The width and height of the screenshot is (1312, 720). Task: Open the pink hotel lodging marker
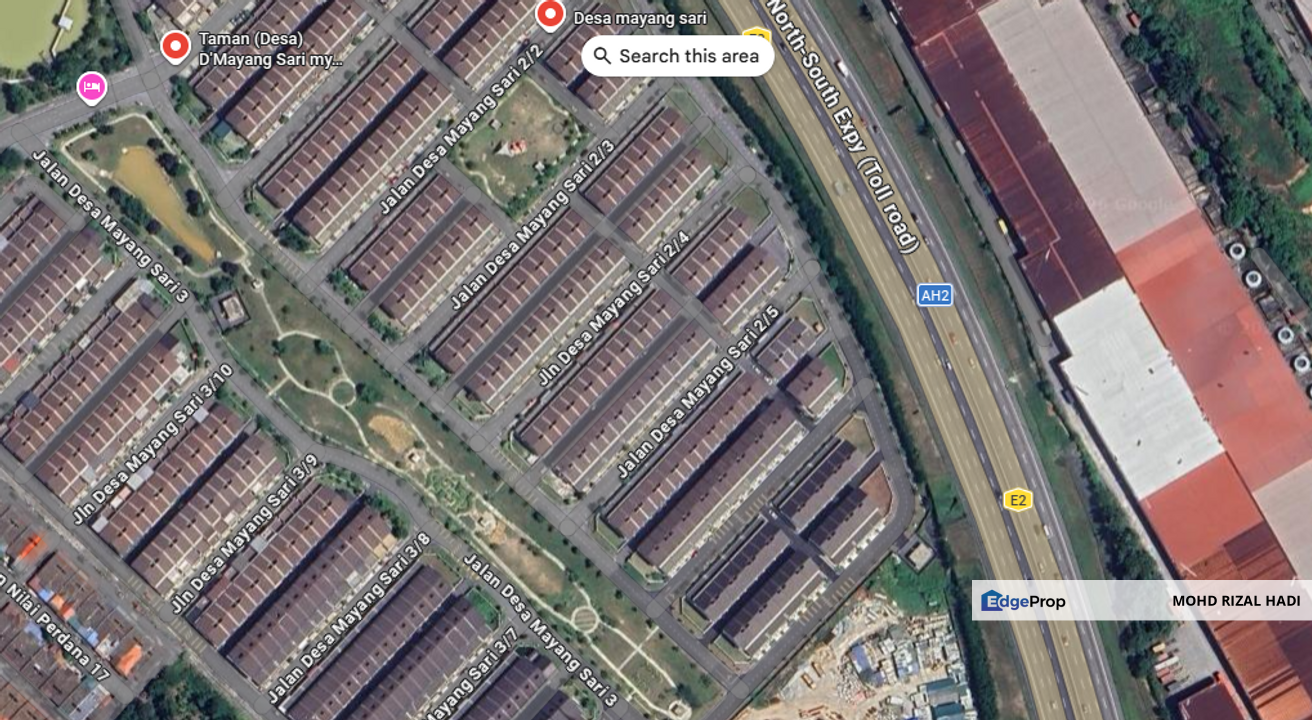[92, 88]
